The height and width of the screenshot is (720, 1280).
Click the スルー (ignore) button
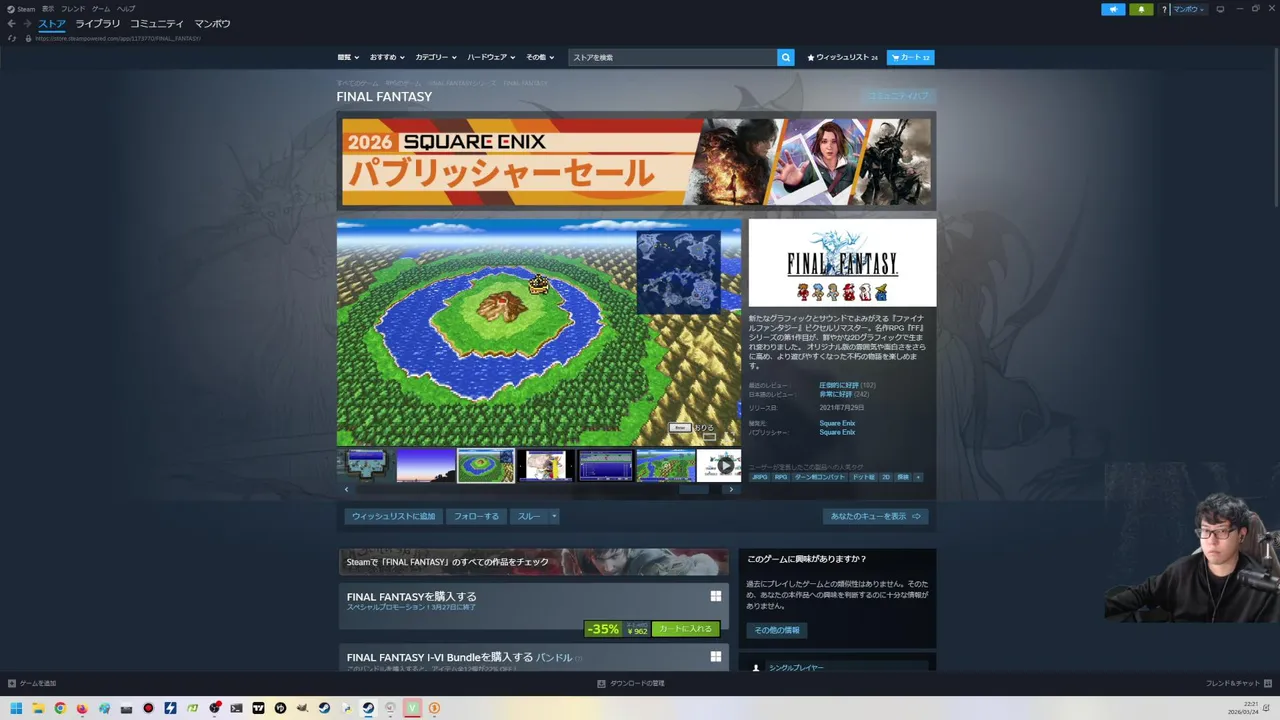point(529,516)
